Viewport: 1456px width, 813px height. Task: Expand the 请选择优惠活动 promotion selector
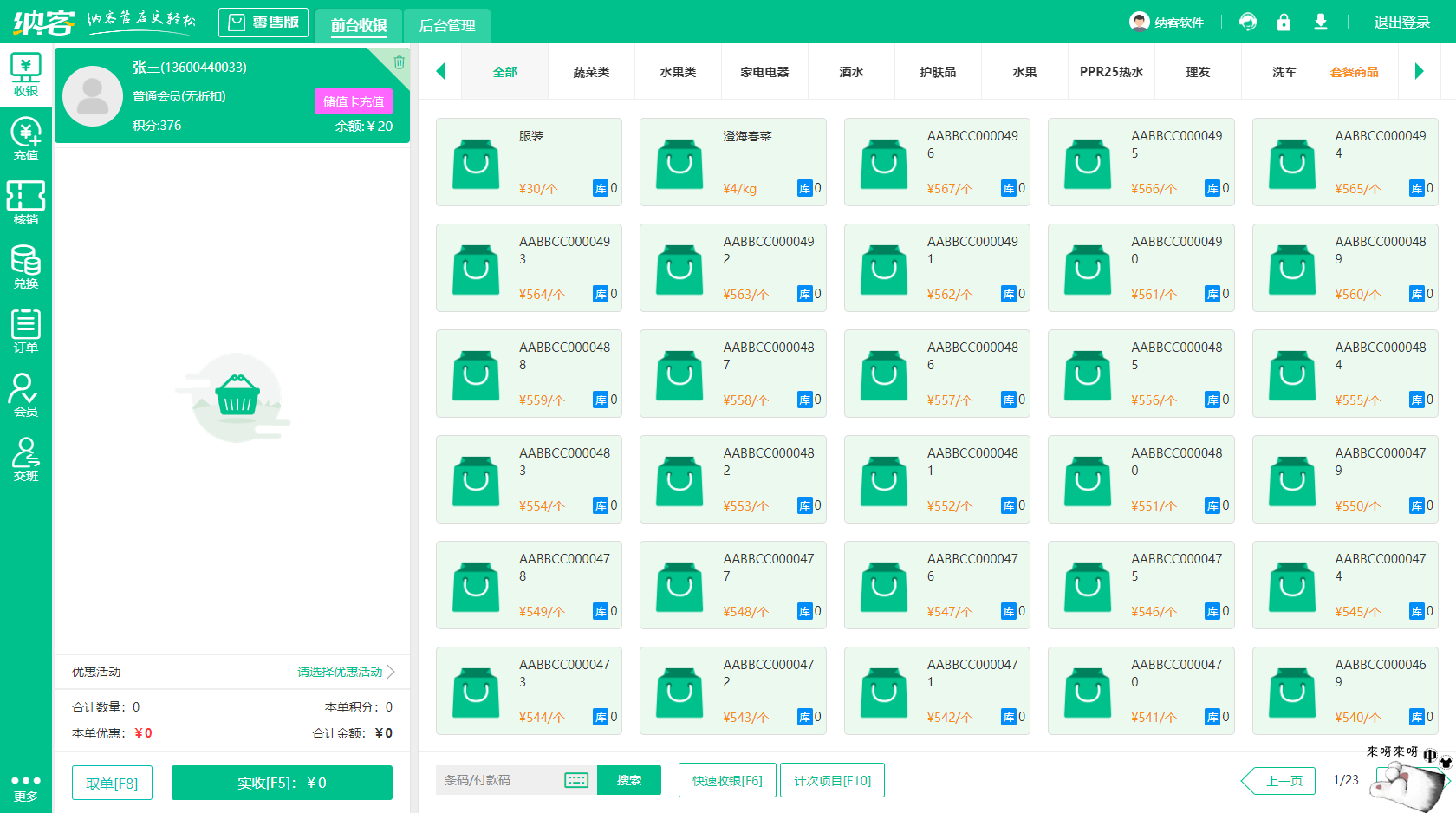click(x=340, y=671)
